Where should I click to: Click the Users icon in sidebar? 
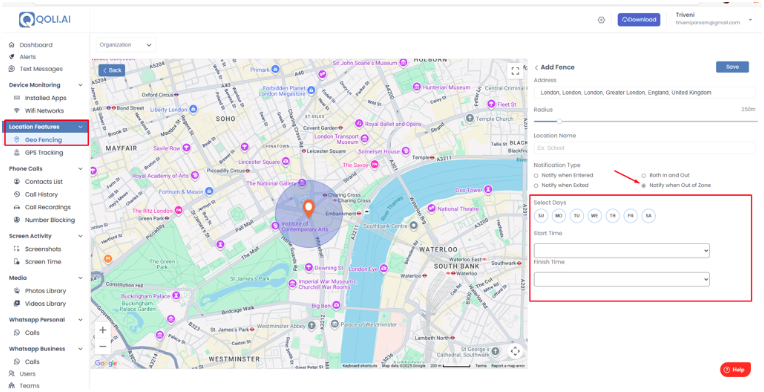point(12,374)
